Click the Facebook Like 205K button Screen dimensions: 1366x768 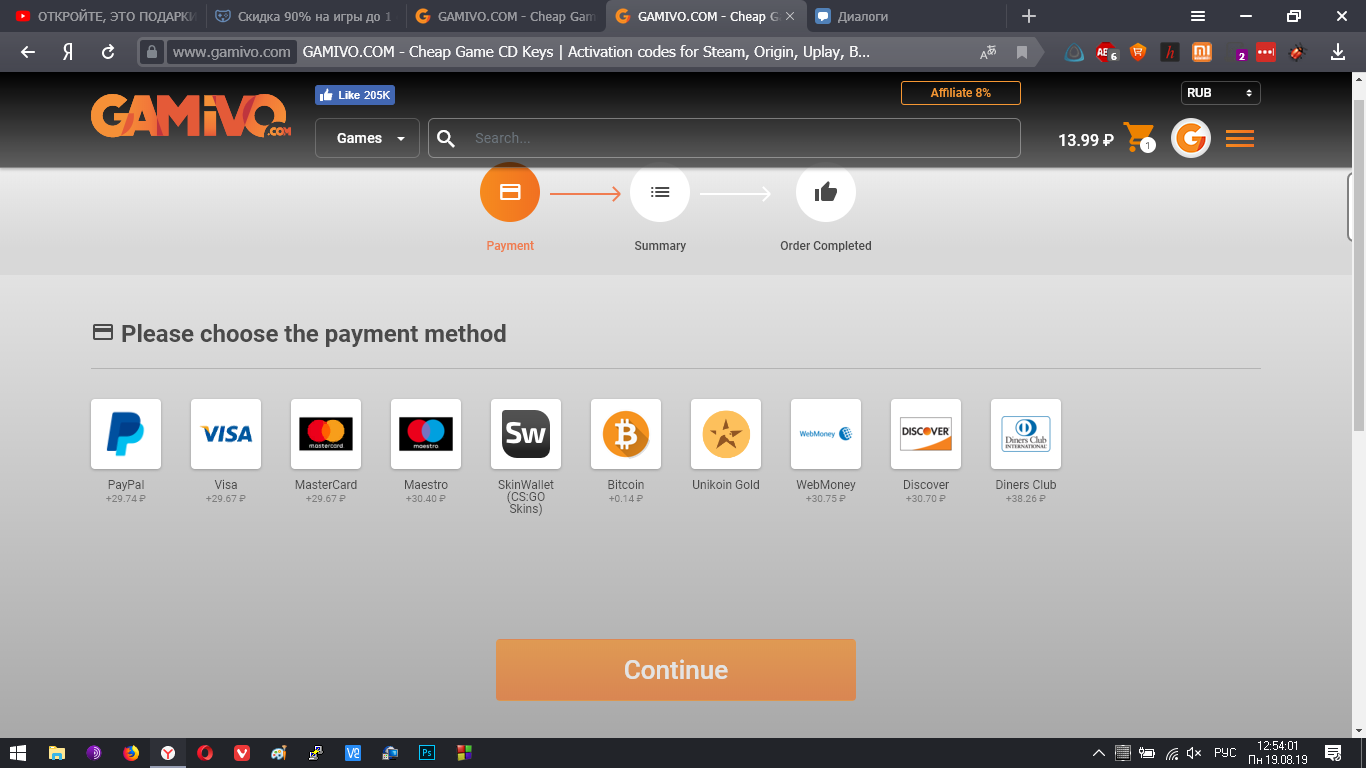[355, 95]
